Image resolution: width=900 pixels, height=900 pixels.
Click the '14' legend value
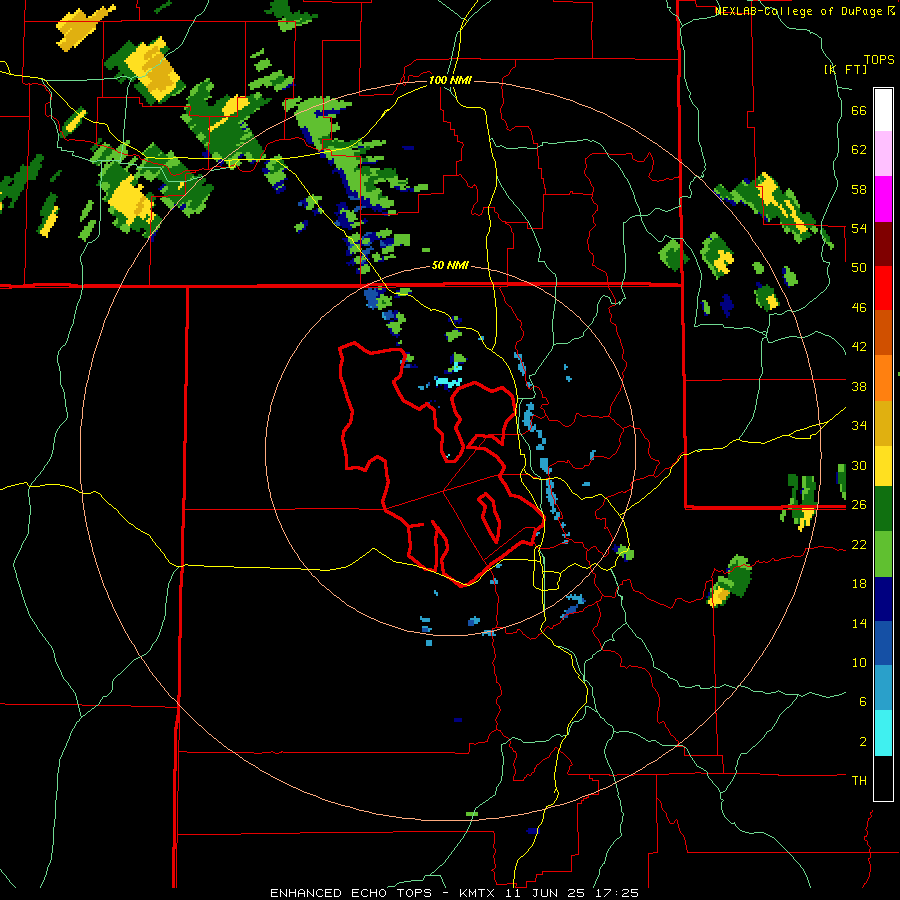(x=859, y=623)
